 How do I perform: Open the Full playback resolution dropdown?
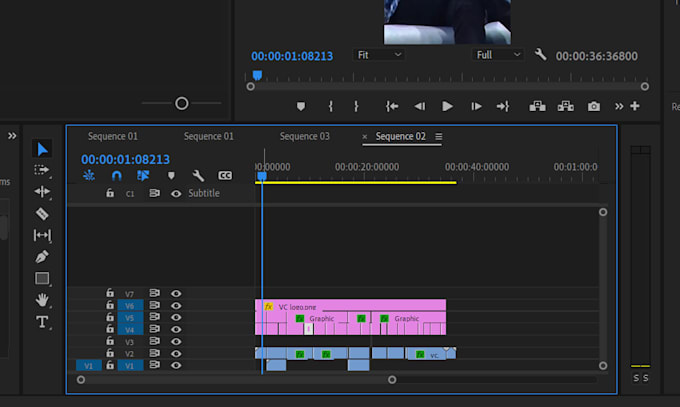(497, 55)
